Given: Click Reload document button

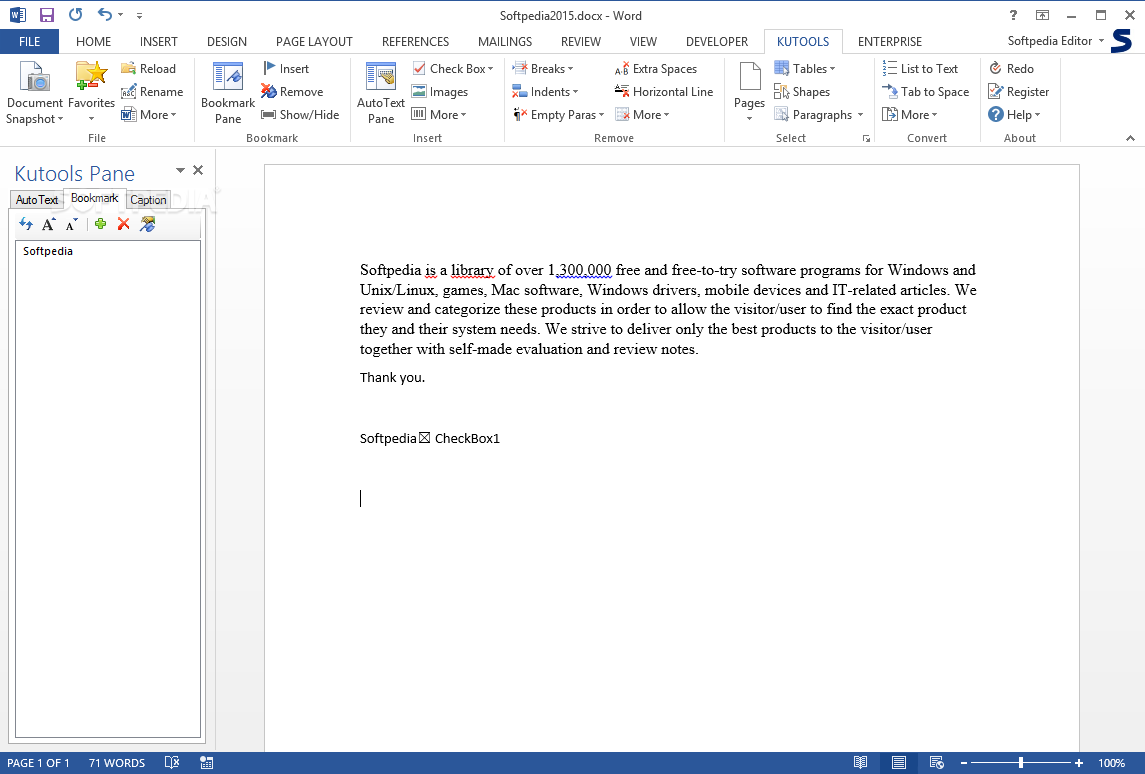Looking at the screenshot, I should click(x=149, y=69).
